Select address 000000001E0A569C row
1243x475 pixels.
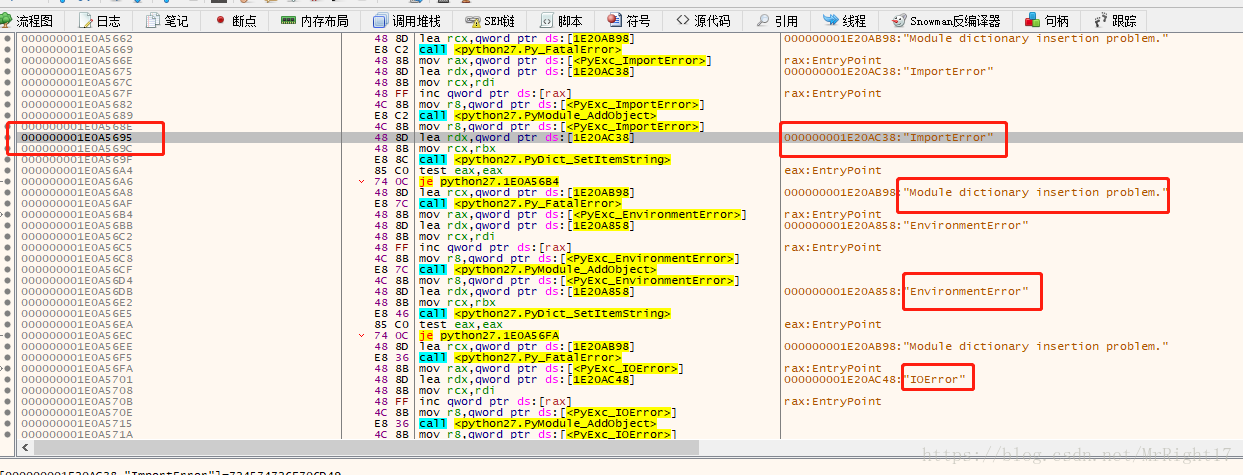[x=77, y=148]
